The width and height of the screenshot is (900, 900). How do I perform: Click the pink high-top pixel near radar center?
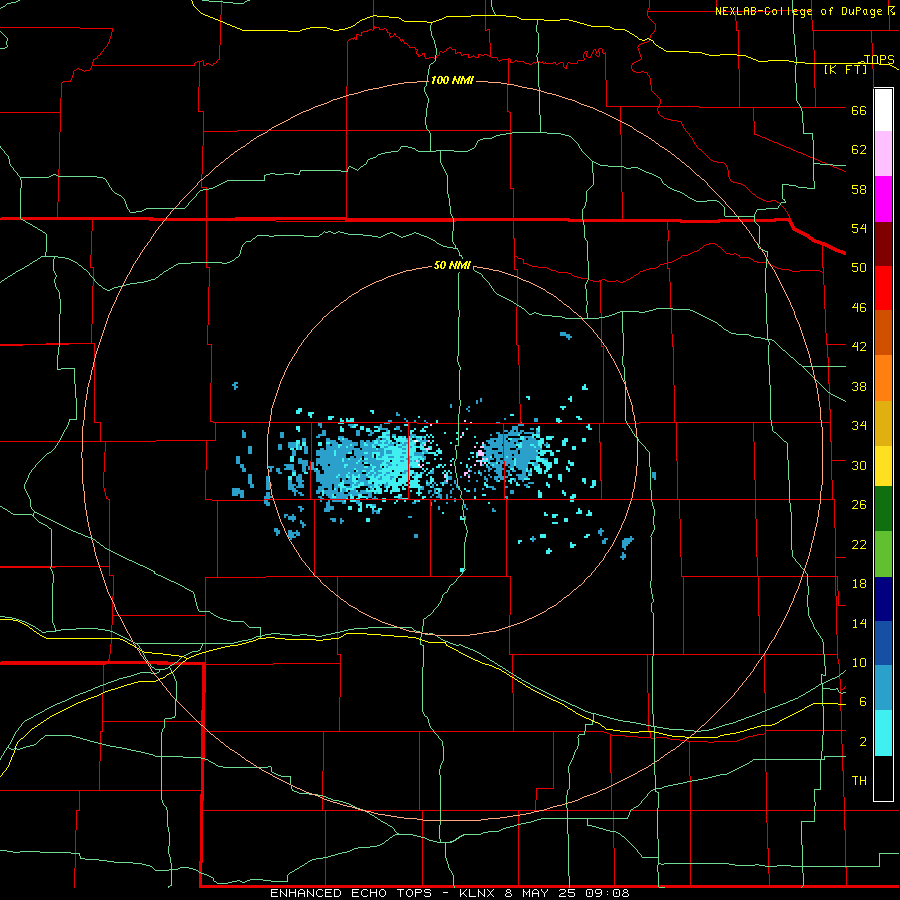pyautogui.click(x=480, y=455)
